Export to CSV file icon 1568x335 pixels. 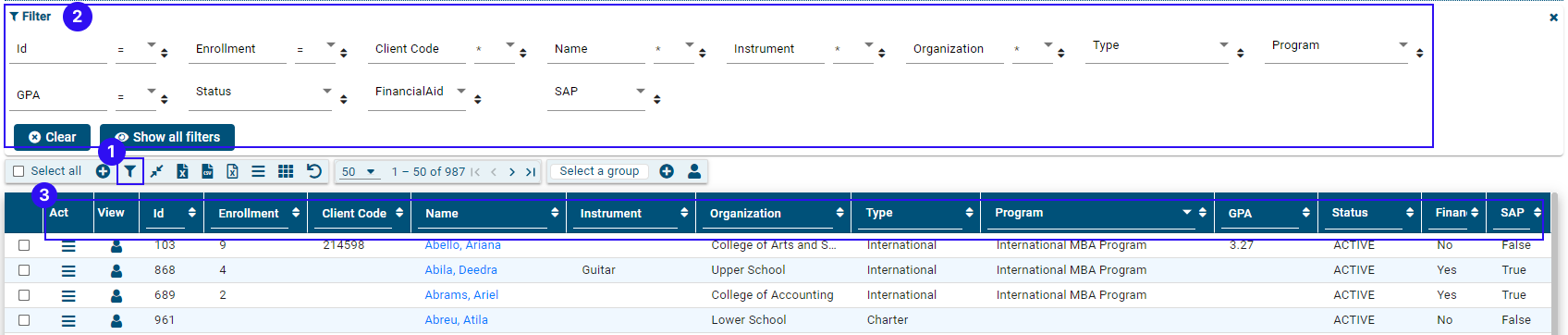click(x=208, y=171)
